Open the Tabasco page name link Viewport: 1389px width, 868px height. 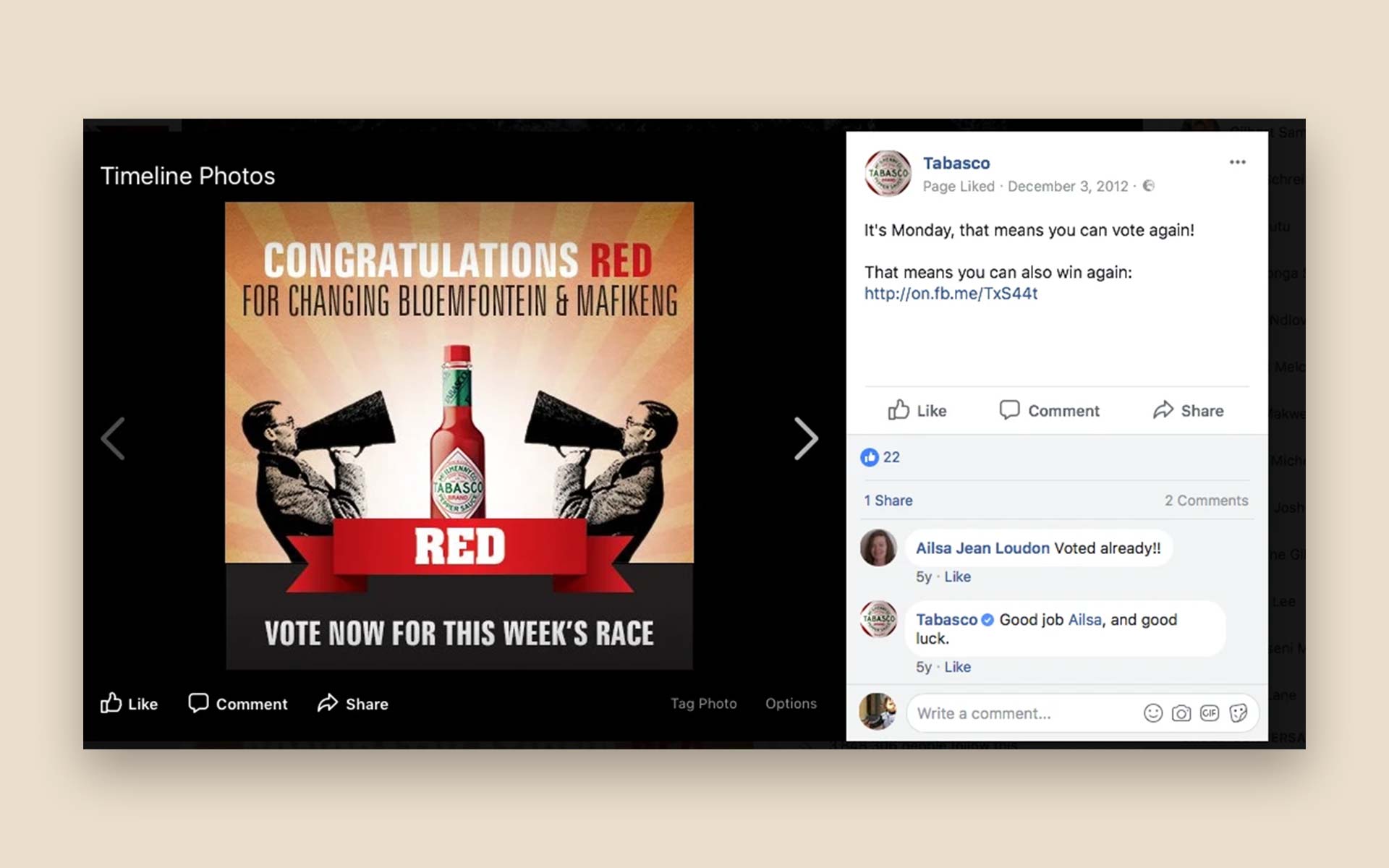956,163
